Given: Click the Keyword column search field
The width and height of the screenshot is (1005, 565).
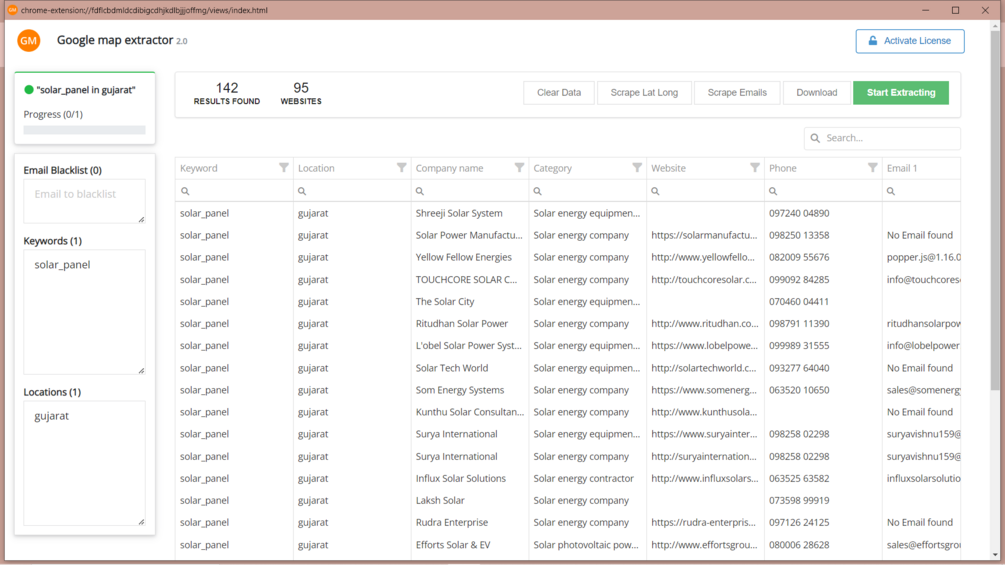Looking at the screenshot, I should pos(234,191).
